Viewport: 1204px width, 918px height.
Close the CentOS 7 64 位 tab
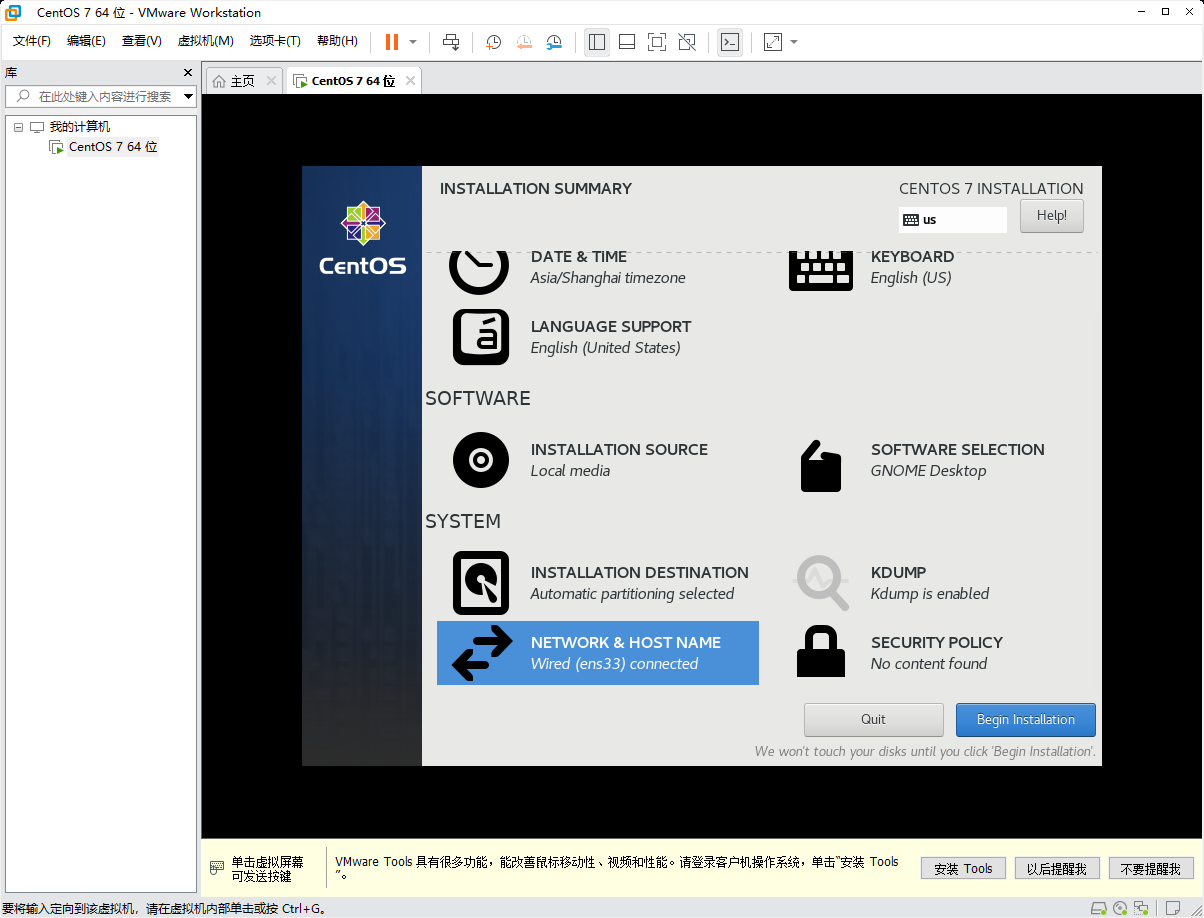coord(410,81)
